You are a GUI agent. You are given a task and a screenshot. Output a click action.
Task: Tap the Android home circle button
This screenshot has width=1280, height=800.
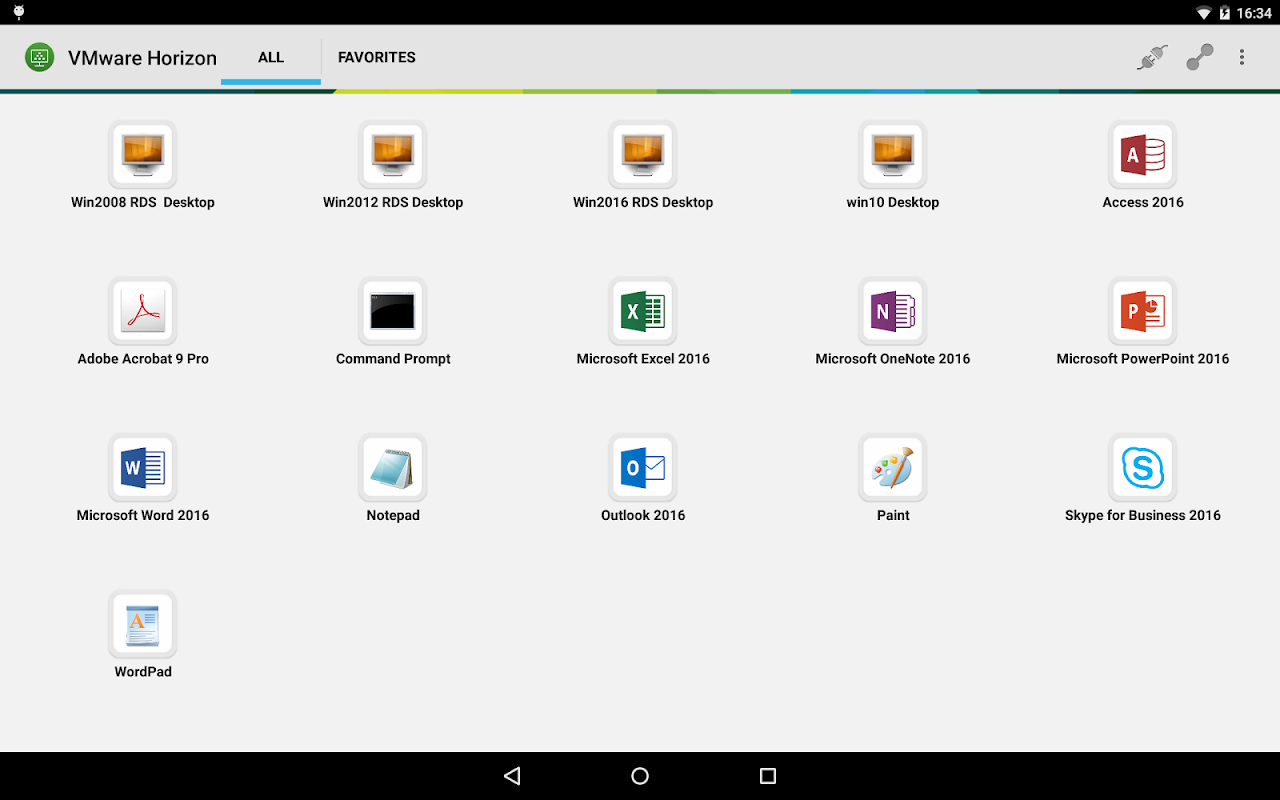(640, 776)
